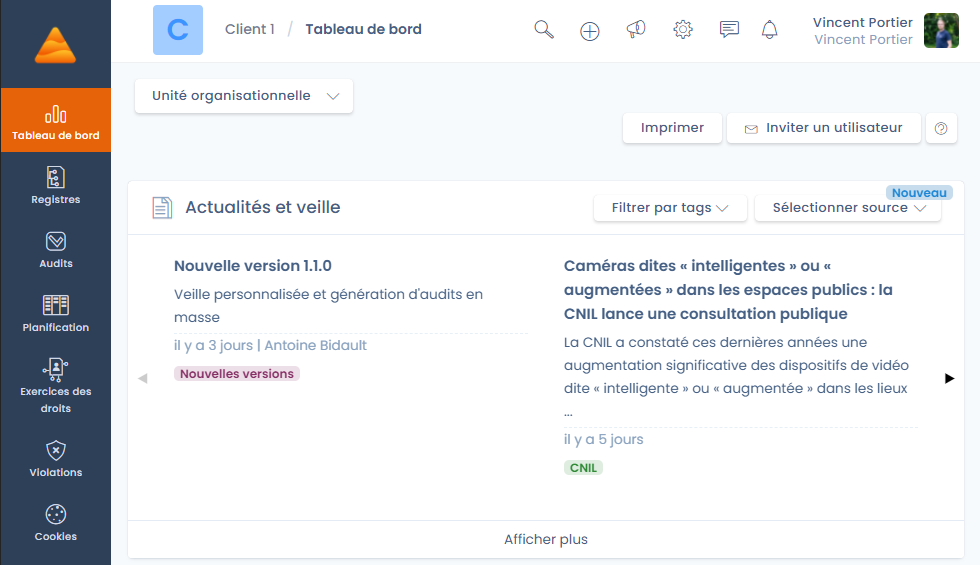Open the Filtrer par tags dropdown
Viewport: 980px width, 565px height.
[664, 208]
